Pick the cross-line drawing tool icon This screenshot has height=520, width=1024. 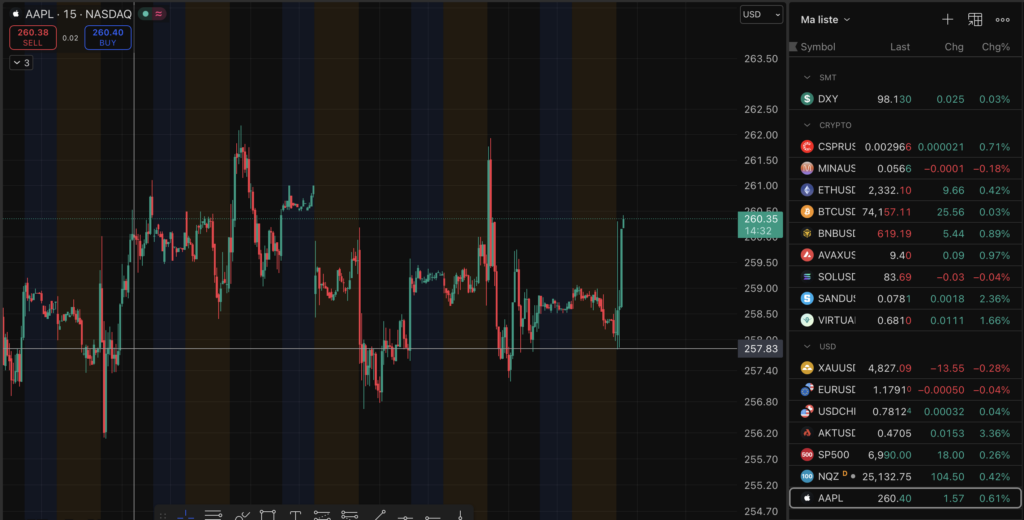(185, 515)
